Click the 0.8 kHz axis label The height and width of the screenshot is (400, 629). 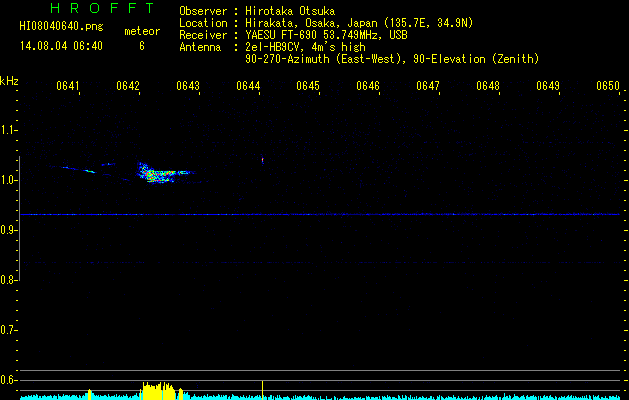click(8, 280)
